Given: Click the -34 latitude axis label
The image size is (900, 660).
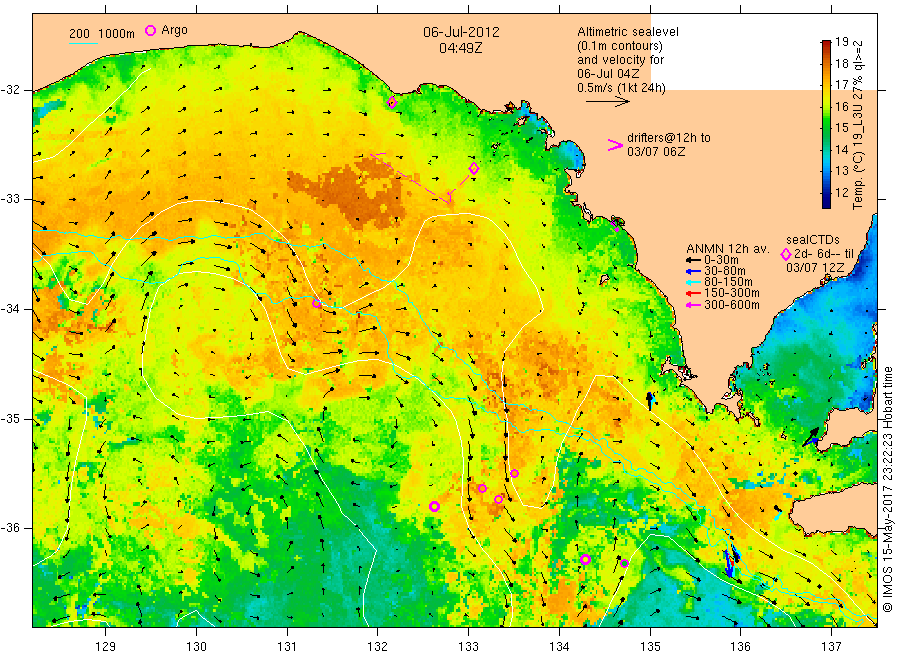Looking at the screenshot, I should (10, 309).
